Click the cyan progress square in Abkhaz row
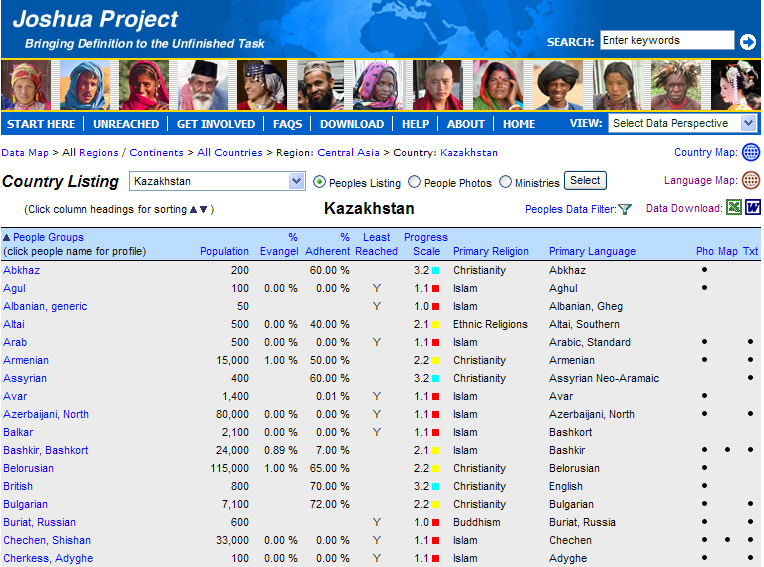The width and height of the screenshot is (764, 567). click(436, 270)
